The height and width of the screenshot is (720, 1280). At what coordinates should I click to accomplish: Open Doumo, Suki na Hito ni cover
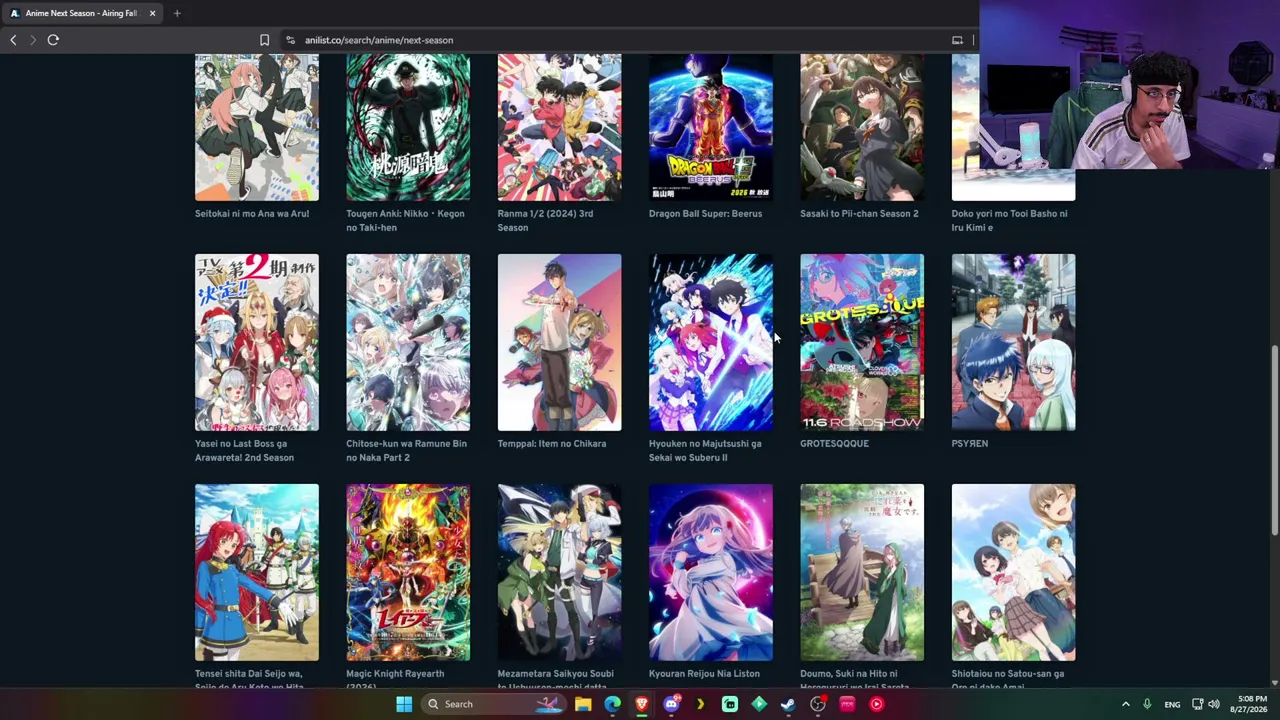coord(862,572)
